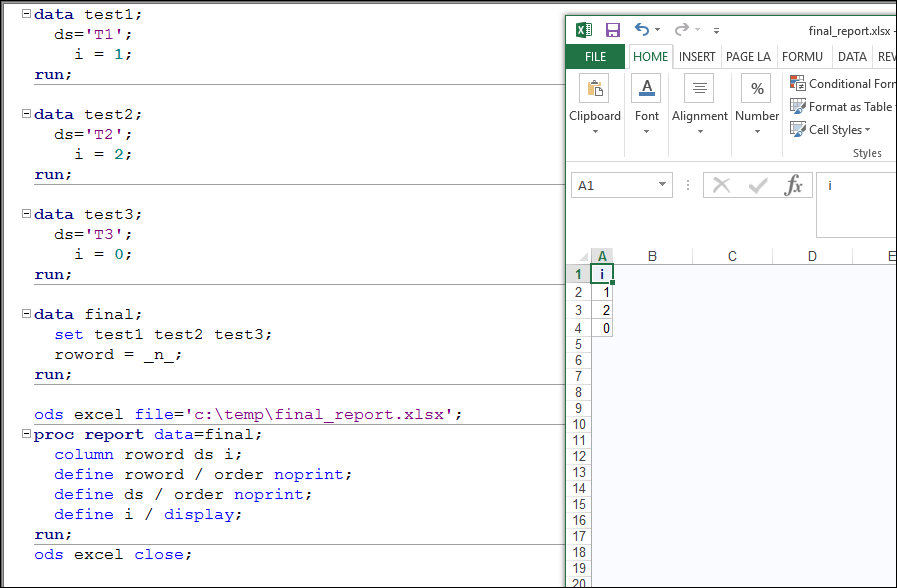Click the Redo arrow icon
Image resolution: width=897 pixels, height=588 pixels.
point(681,30)
